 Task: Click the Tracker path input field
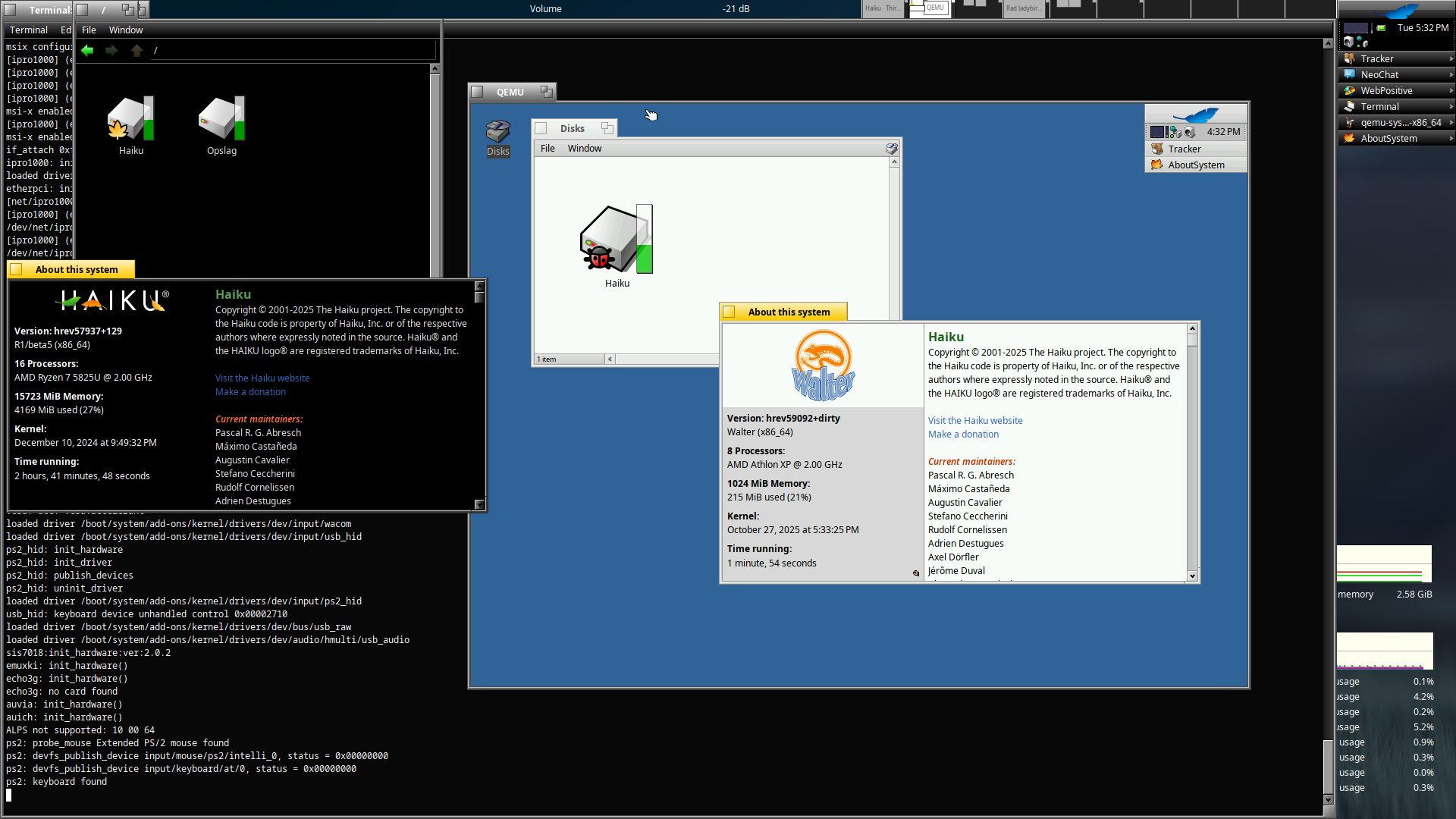pos(293,50)
